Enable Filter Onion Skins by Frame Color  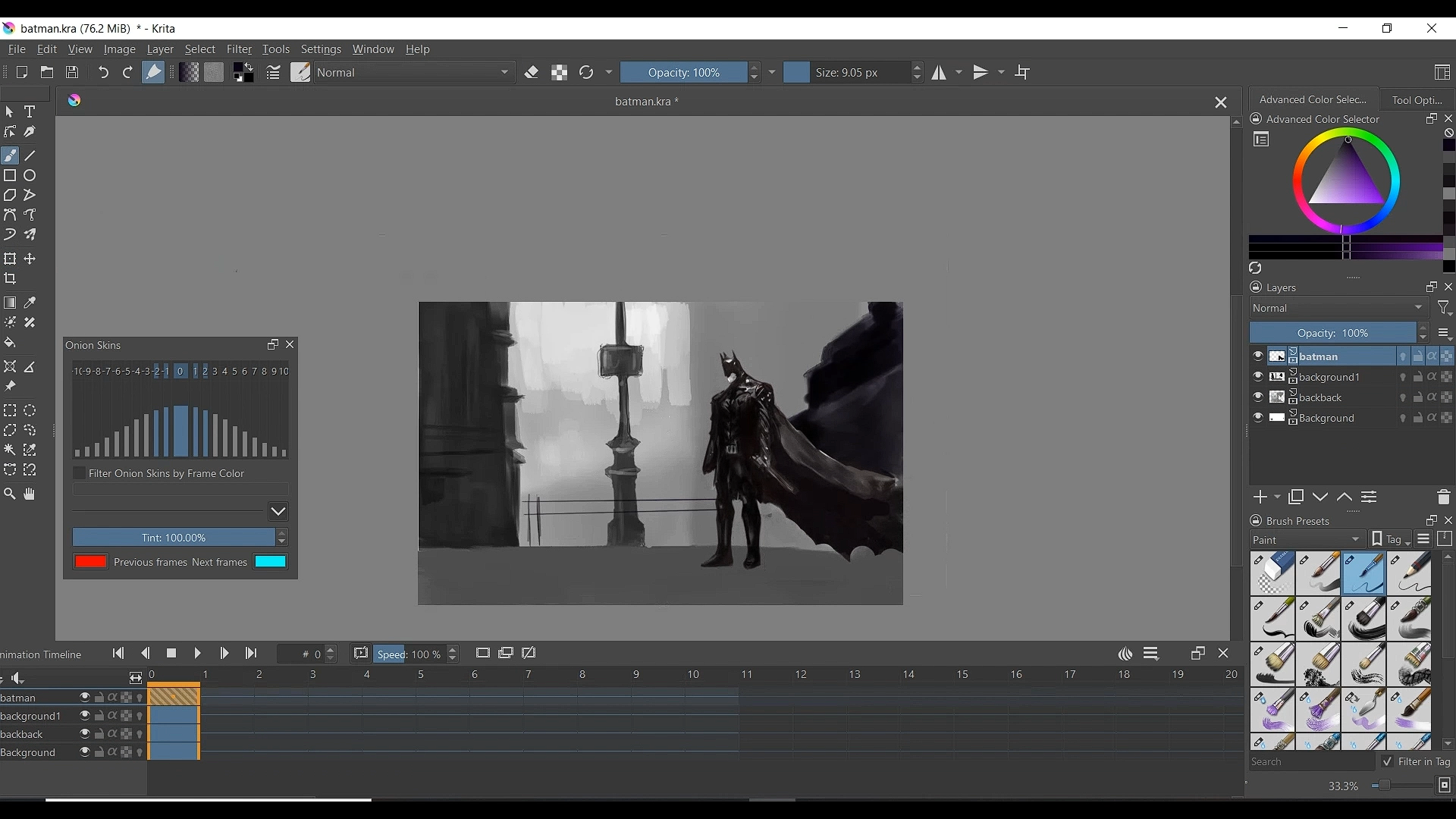(80, 473)
